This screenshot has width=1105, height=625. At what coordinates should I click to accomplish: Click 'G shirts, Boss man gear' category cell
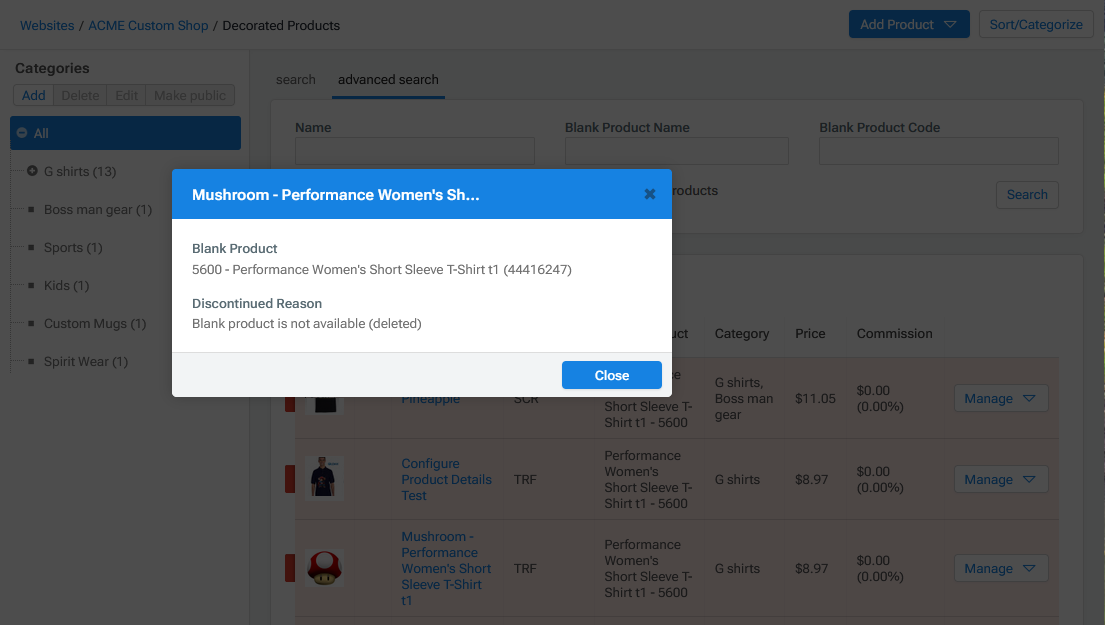(x=743, y=398)
